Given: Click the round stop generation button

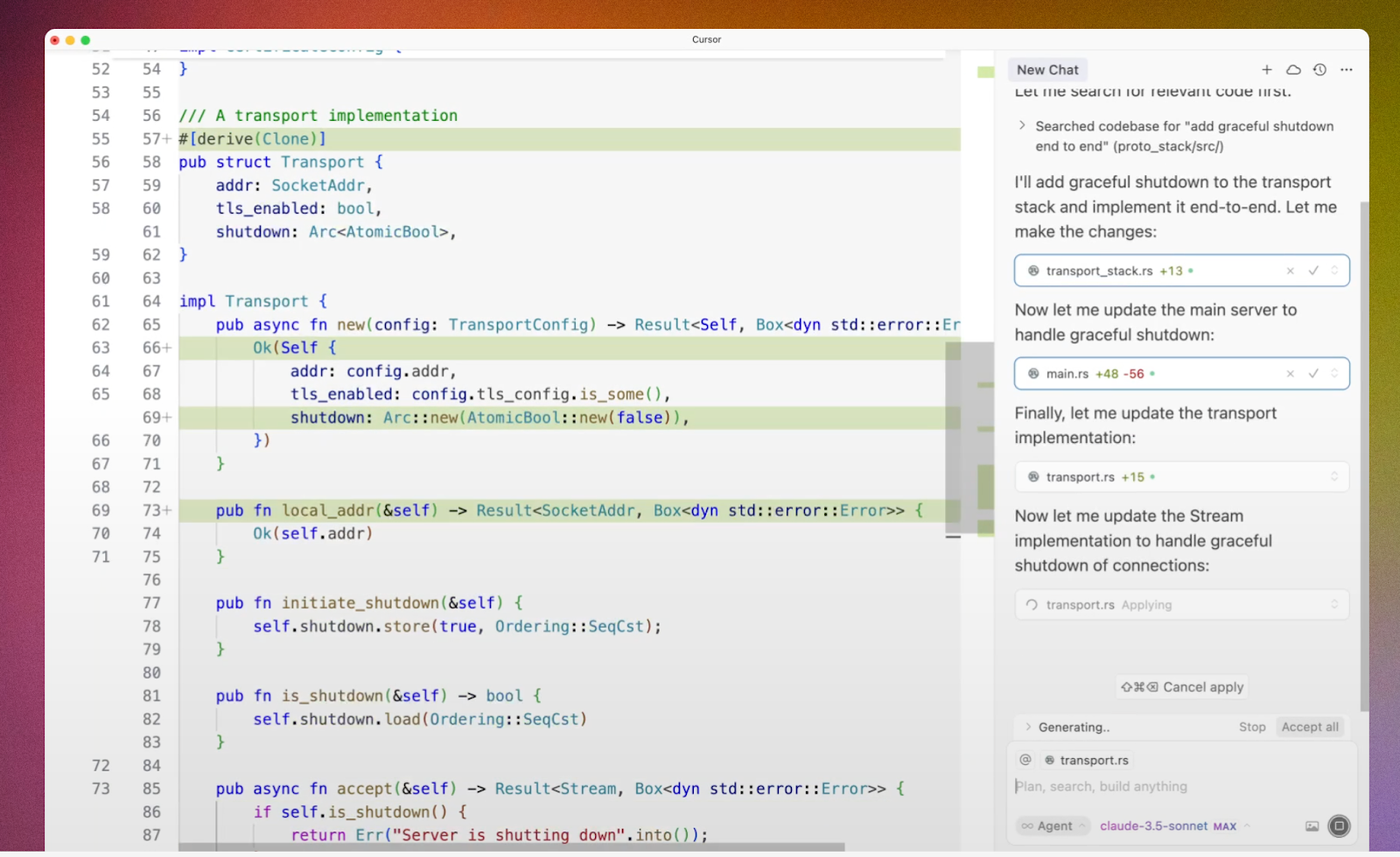Looking at the screenshot, I should click(1339, 825).
